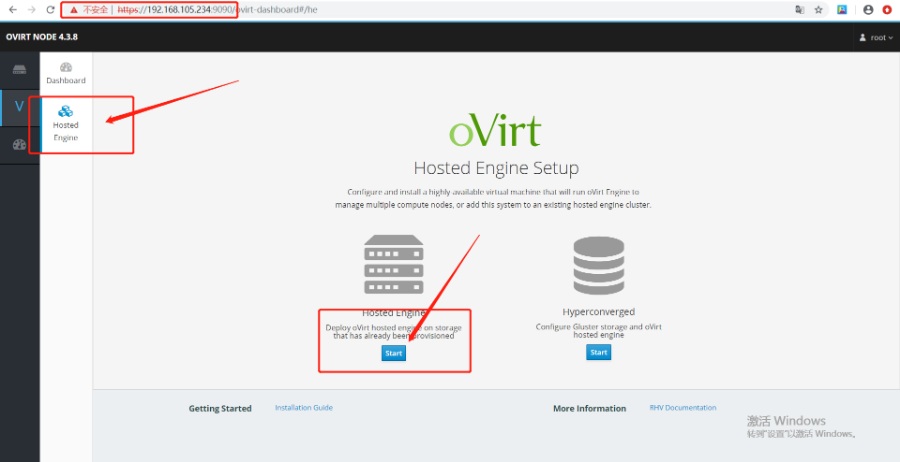This screenshot has height=462, width=900.
Task: Click the insecure connection warning icon
Action: coord(73,10)
